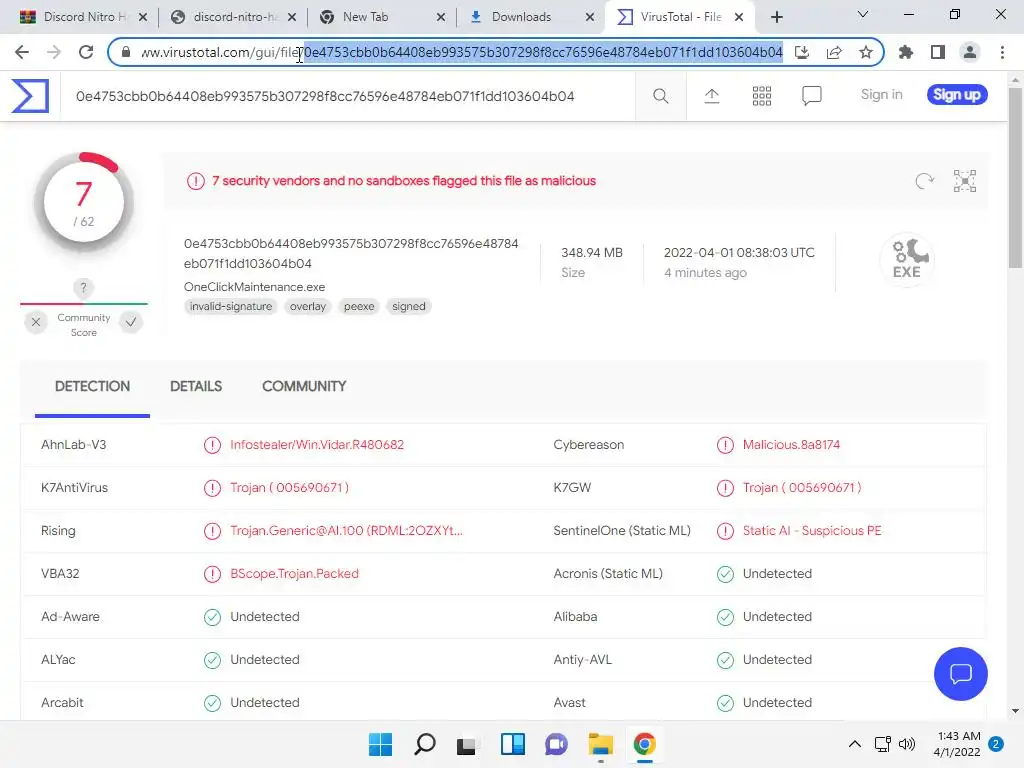This screenshot has width=1024, height=768.
Task: Open the blue chat support bubble
Action: tap(961, 673)
